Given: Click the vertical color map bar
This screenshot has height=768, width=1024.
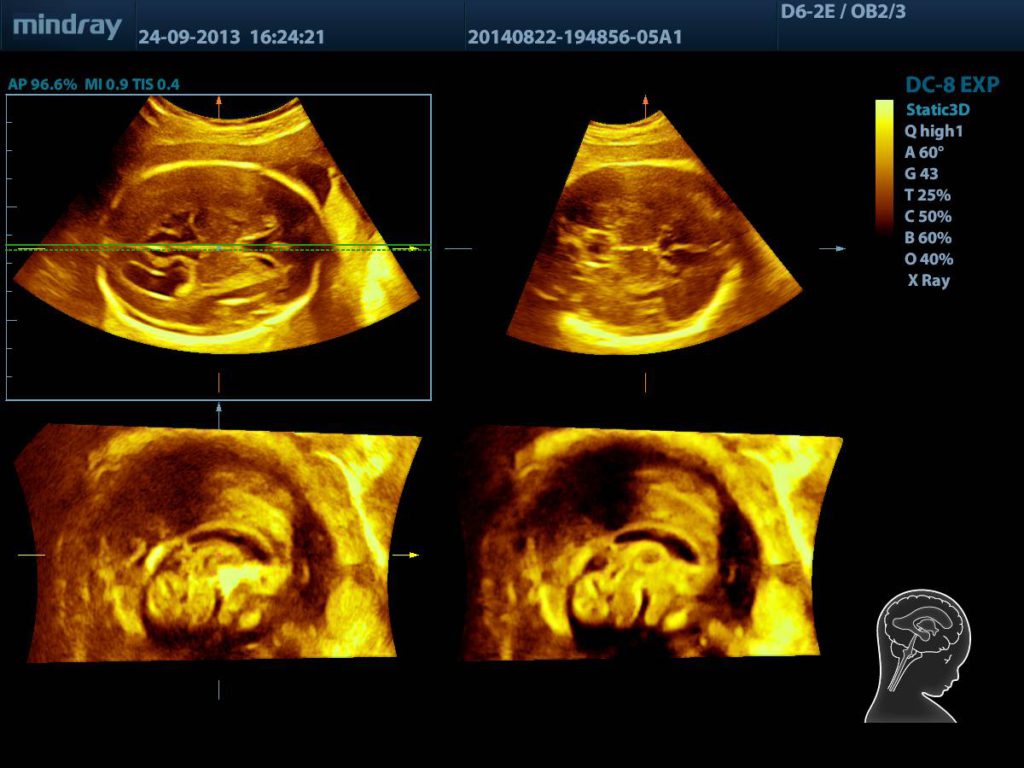Looking at the screenshot, I should 884,165.
